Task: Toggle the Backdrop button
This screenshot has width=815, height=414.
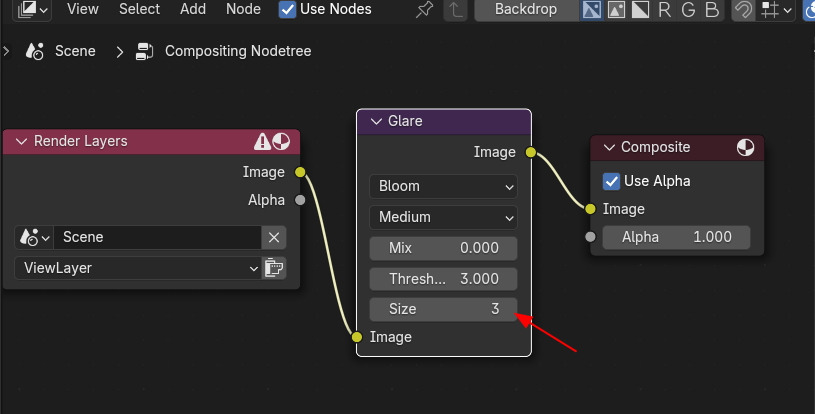Action: 526,9
